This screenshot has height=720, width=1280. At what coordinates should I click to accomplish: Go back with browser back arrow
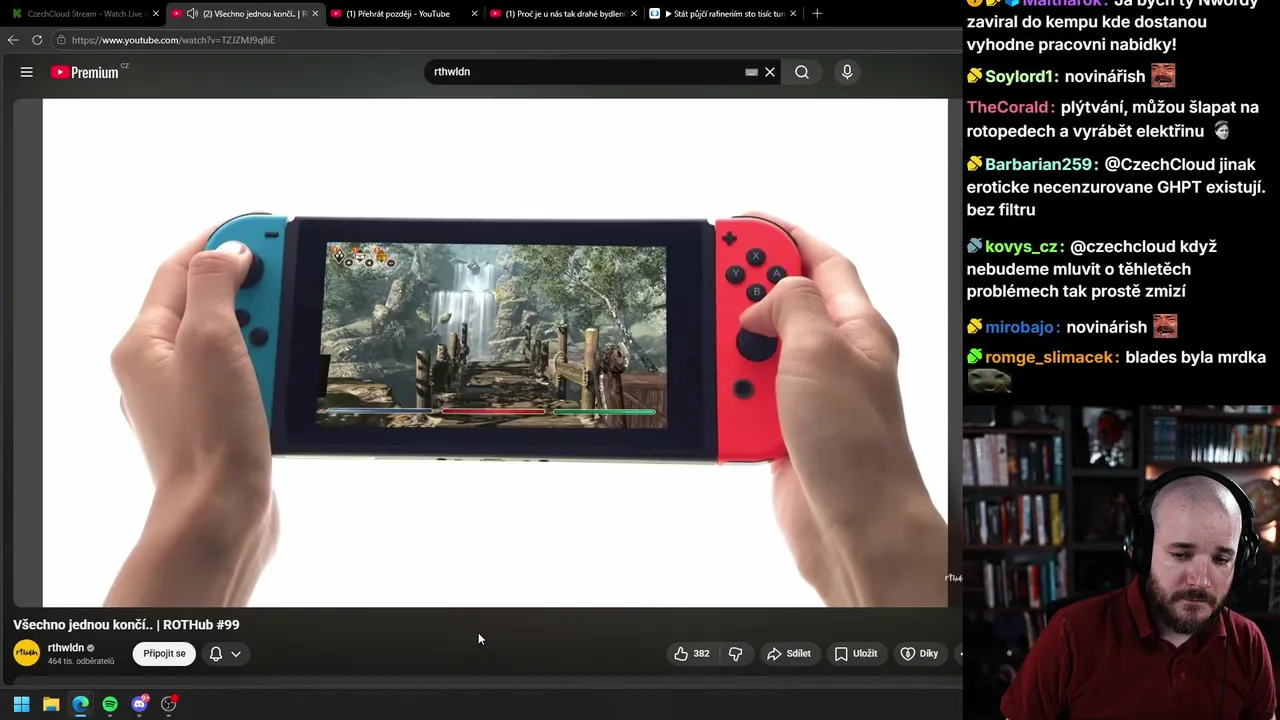click(13, 40)
